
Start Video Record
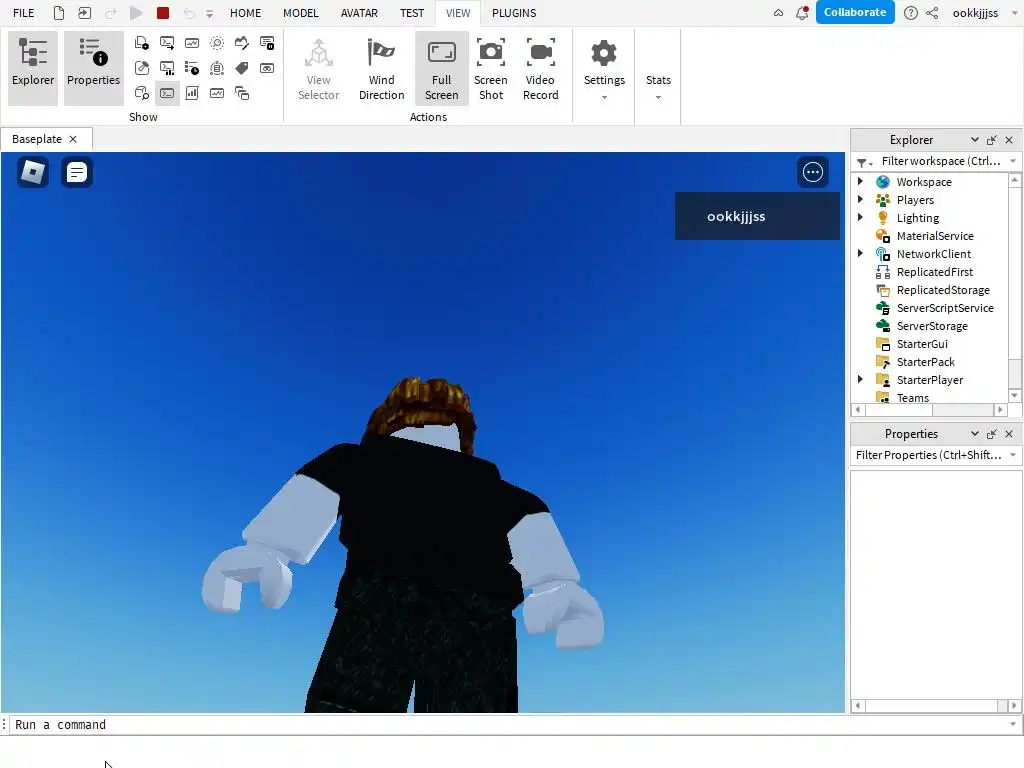point(541,68)
